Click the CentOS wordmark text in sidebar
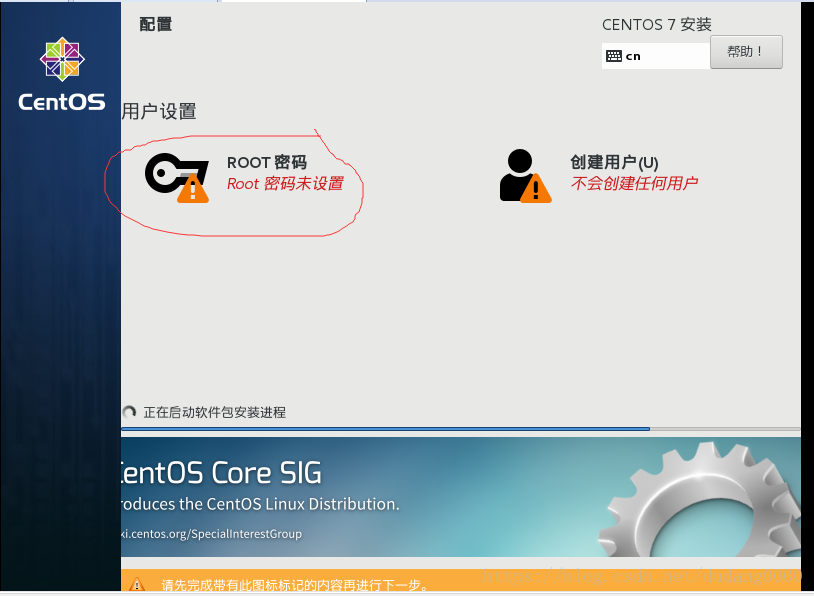The height and width of the screenshot is (596, 814). click(62, 102)
